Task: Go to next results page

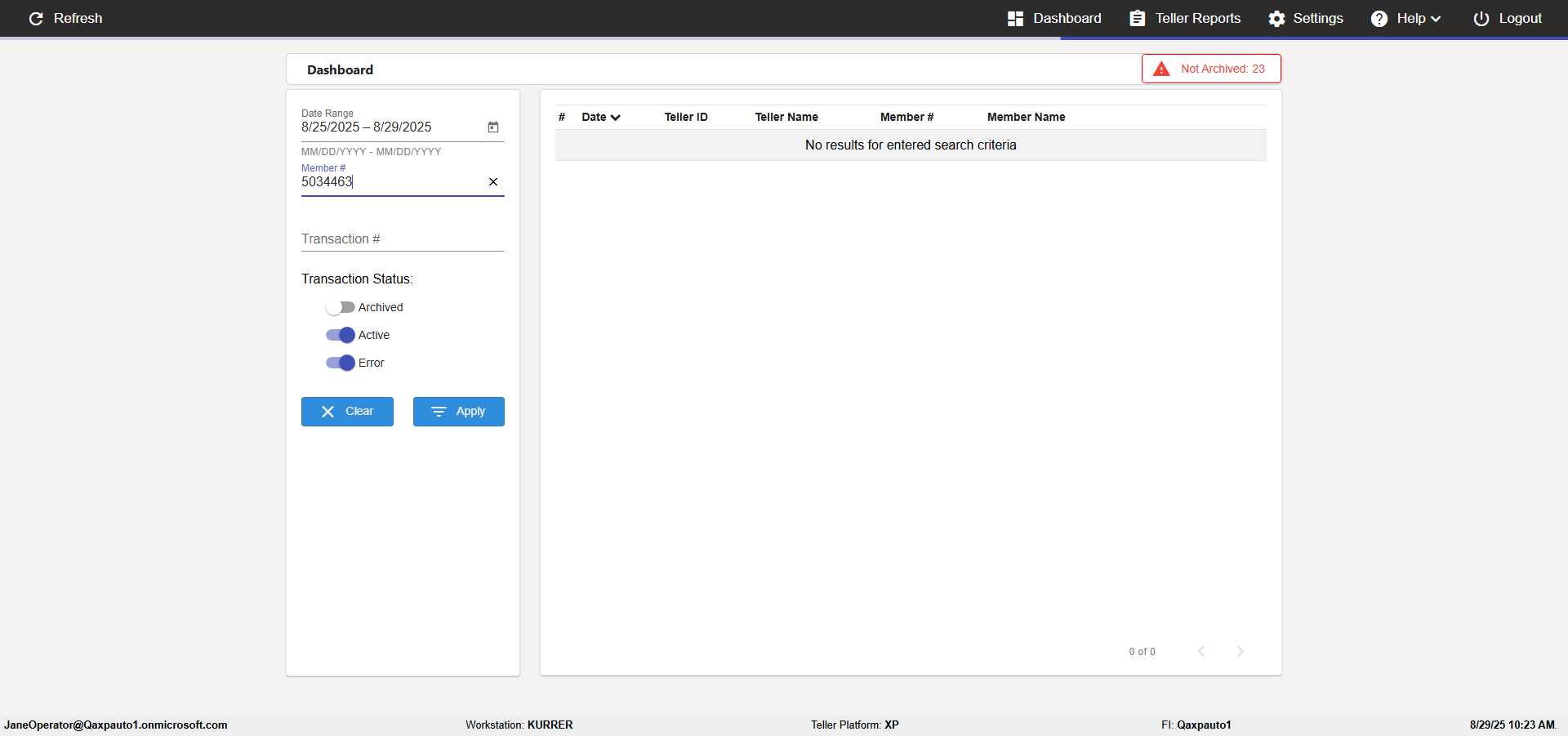Action: (x=1241, y=651)
